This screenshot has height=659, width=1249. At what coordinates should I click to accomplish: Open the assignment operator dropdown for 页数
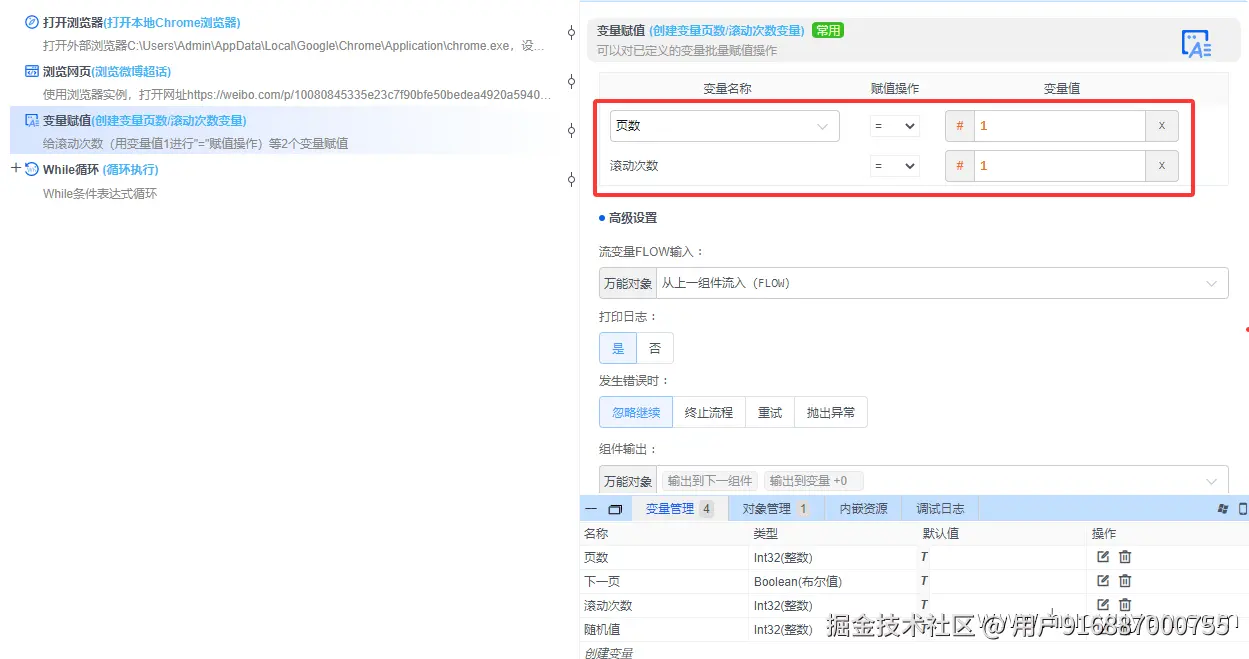[x=894, y=126]
